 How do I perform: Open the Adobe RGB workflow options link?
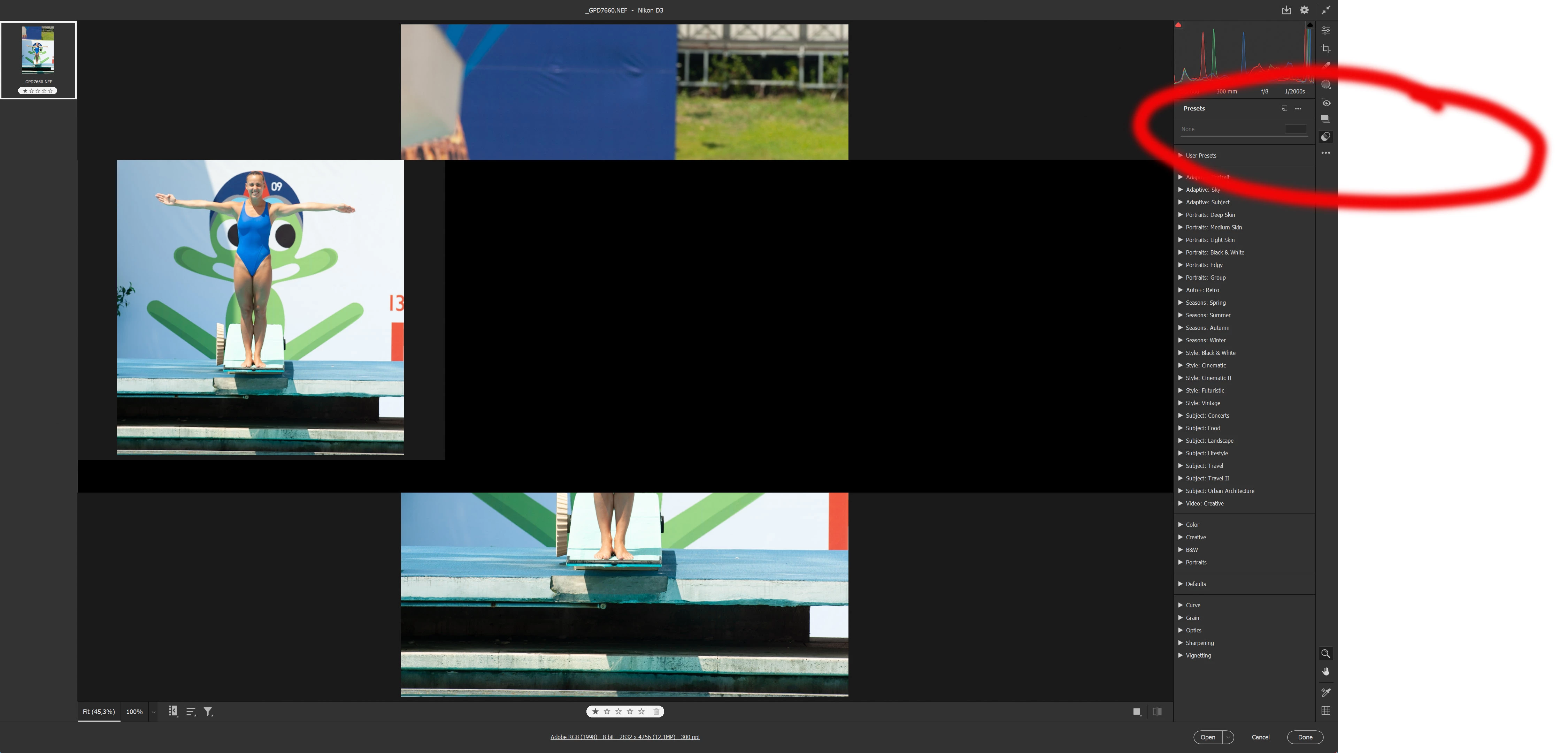624,737
